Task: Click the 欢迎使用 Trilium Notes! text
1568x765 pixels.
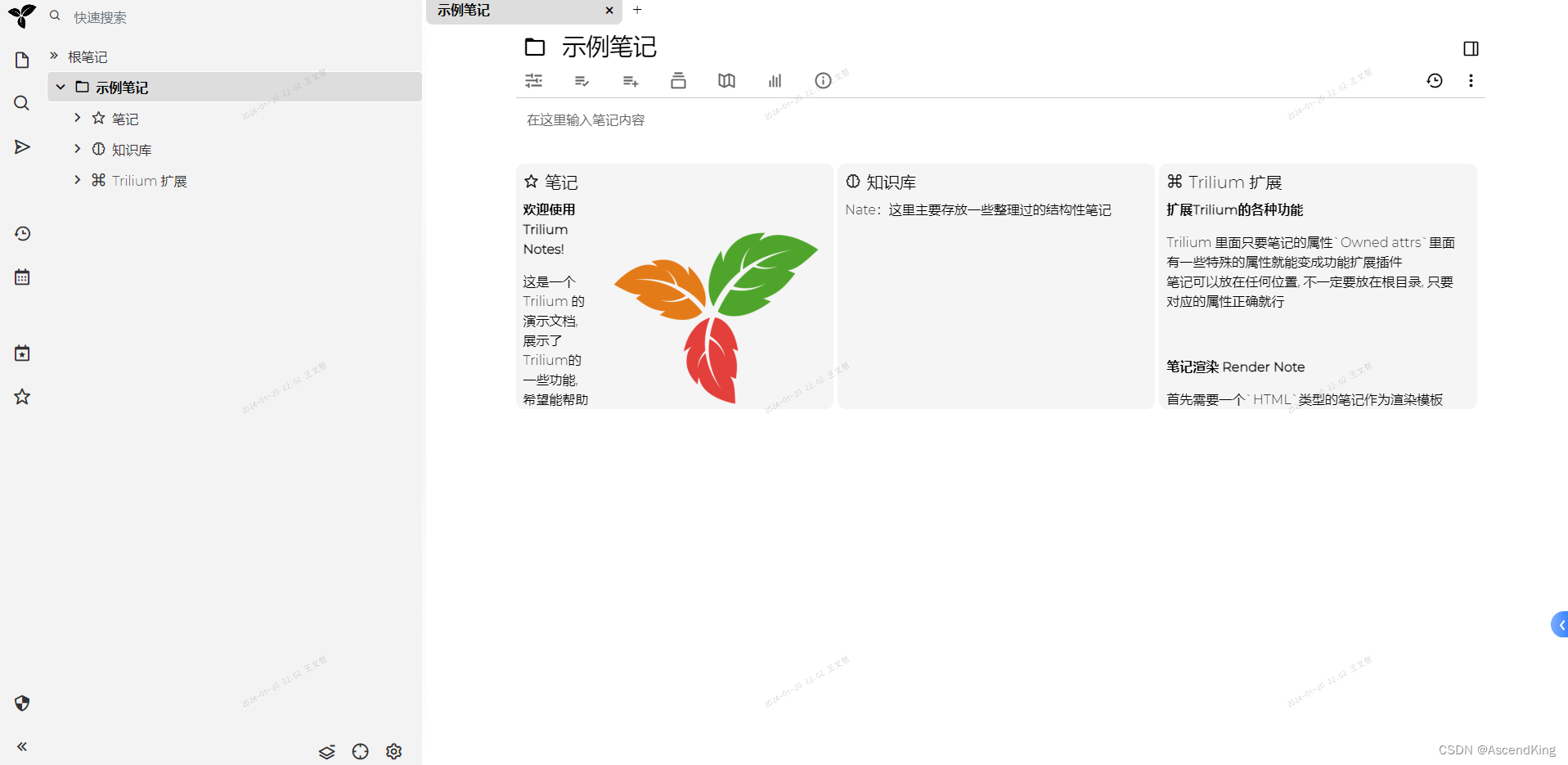Action: click(x=549, y=229)
